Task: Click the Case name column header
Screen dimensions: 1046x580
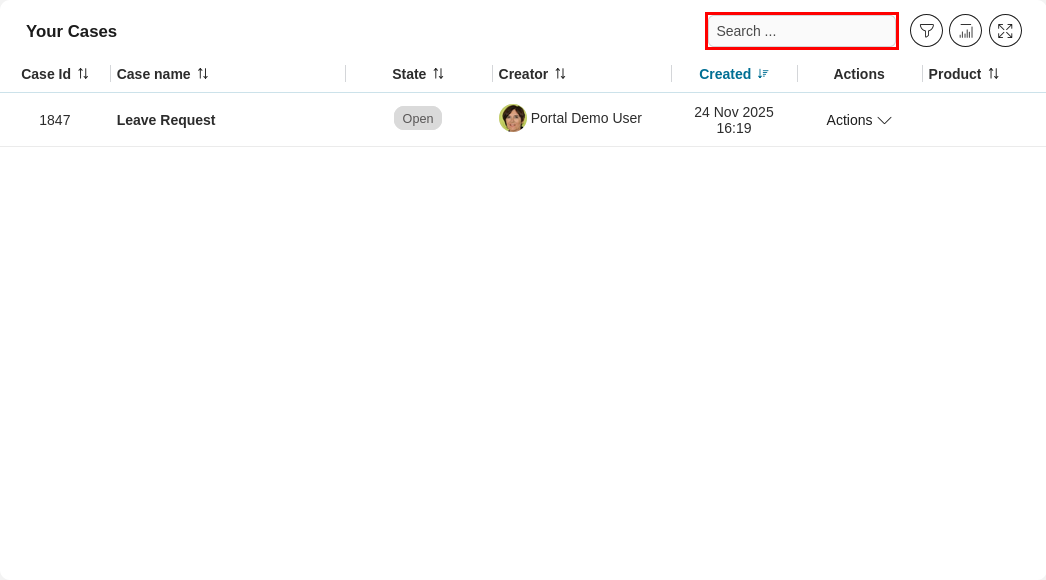Action: (154, 73)
